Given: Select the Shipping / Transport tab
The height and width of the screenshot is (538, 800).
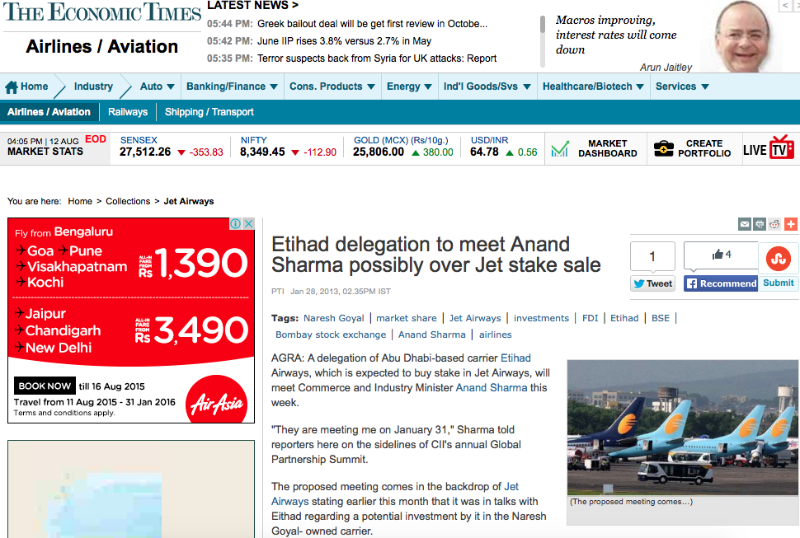Looking at the screenshot, I should click(209, 112).
